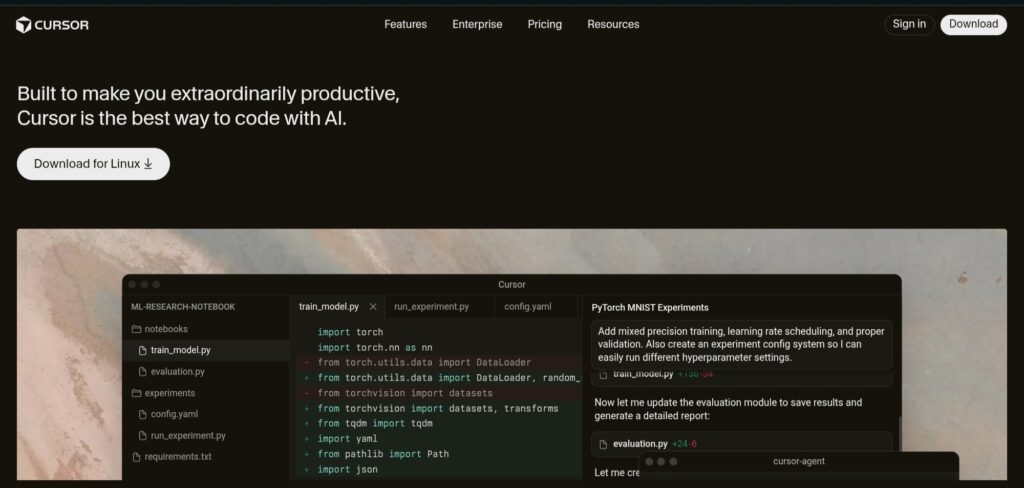Image resolution: width=1024 pixels, height=488 pixels.
Task: Click the evaluation.py chip file icon
Action: pos(603,444)
